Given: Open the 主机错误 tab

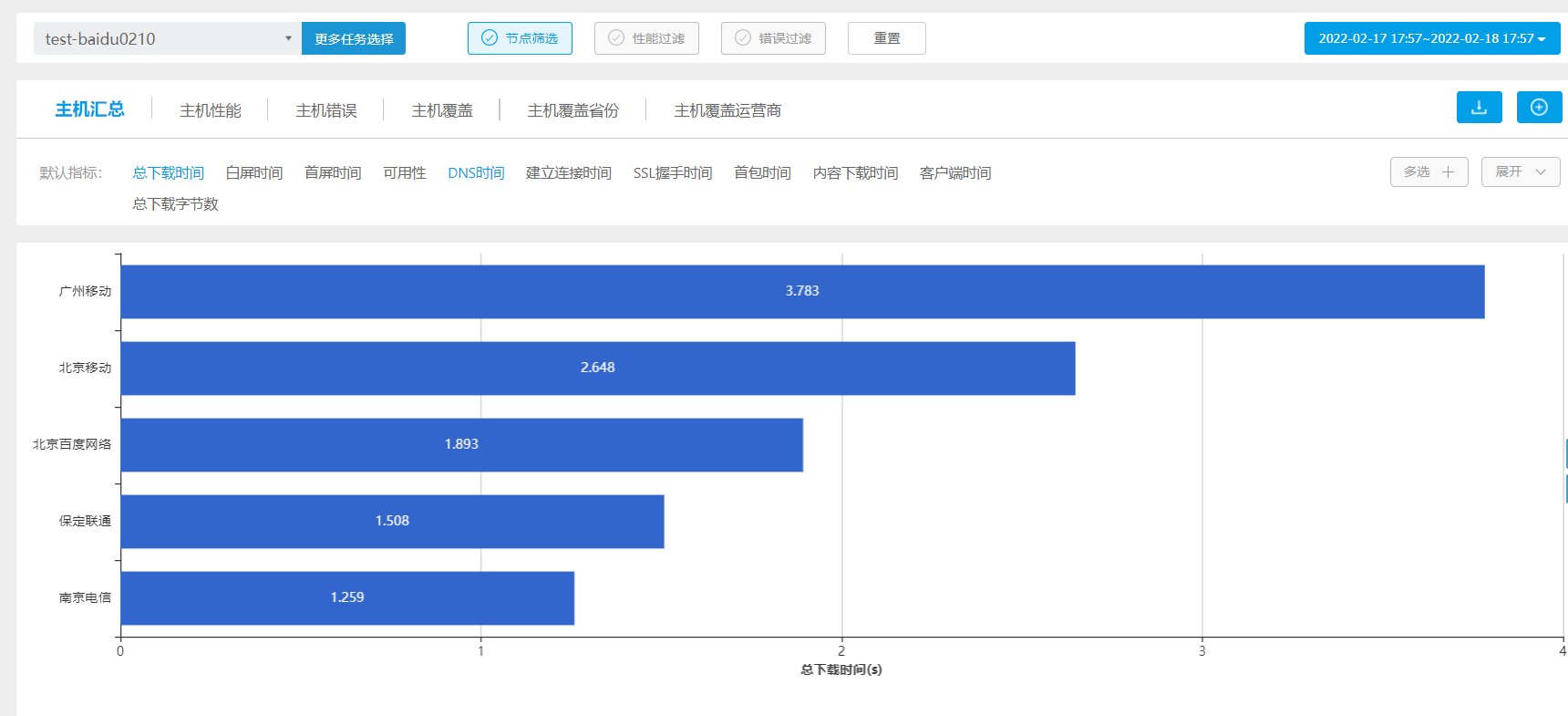Looking at the screenshot, I should pos(326,110).
